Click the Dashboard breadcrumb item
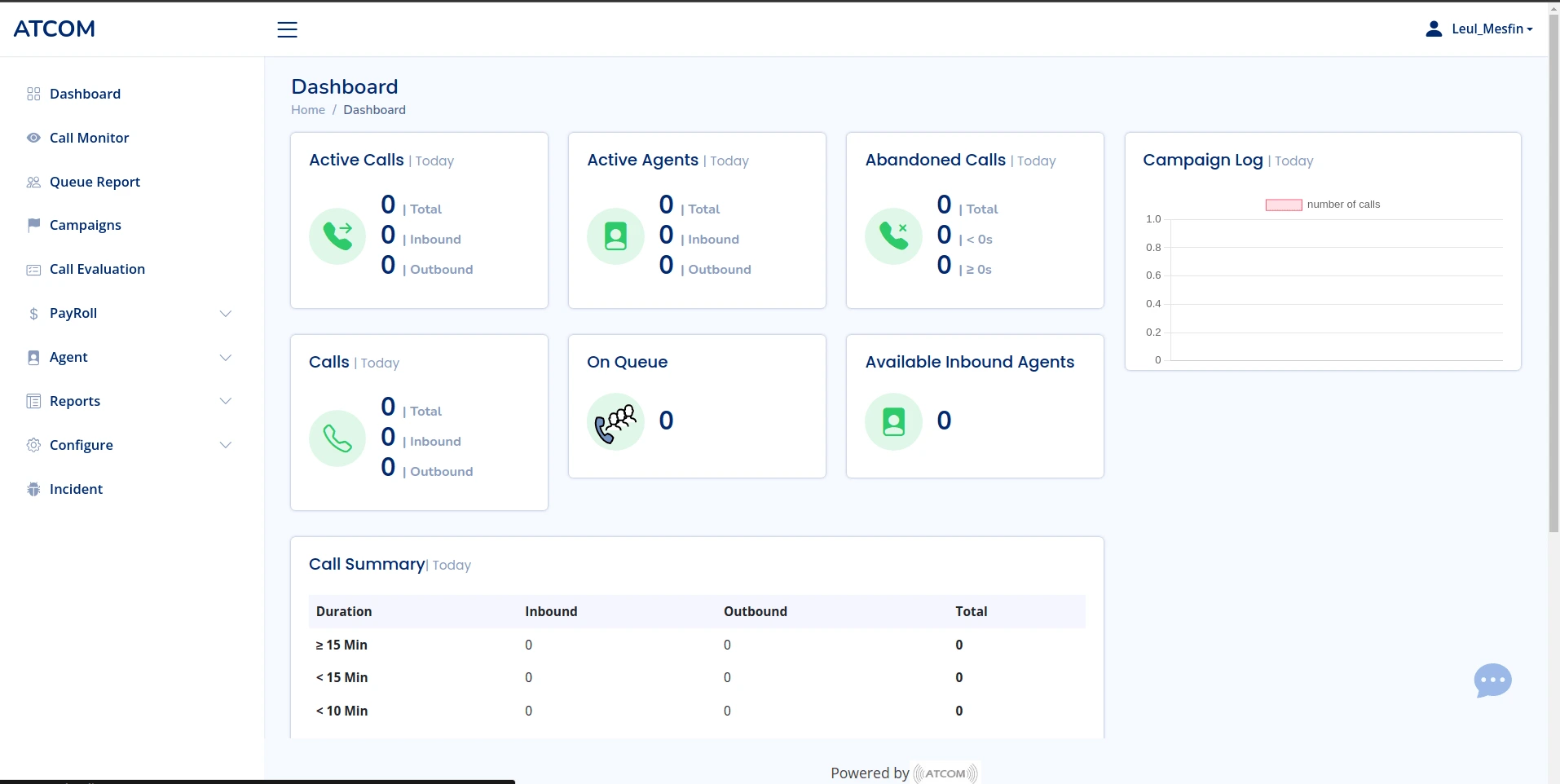 [374, 110]
